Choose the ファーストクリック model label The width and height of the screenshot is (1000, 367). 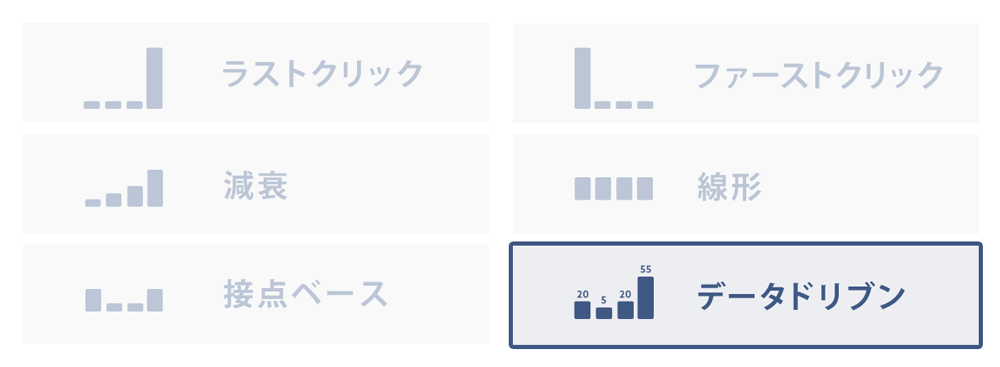point(819,75)
